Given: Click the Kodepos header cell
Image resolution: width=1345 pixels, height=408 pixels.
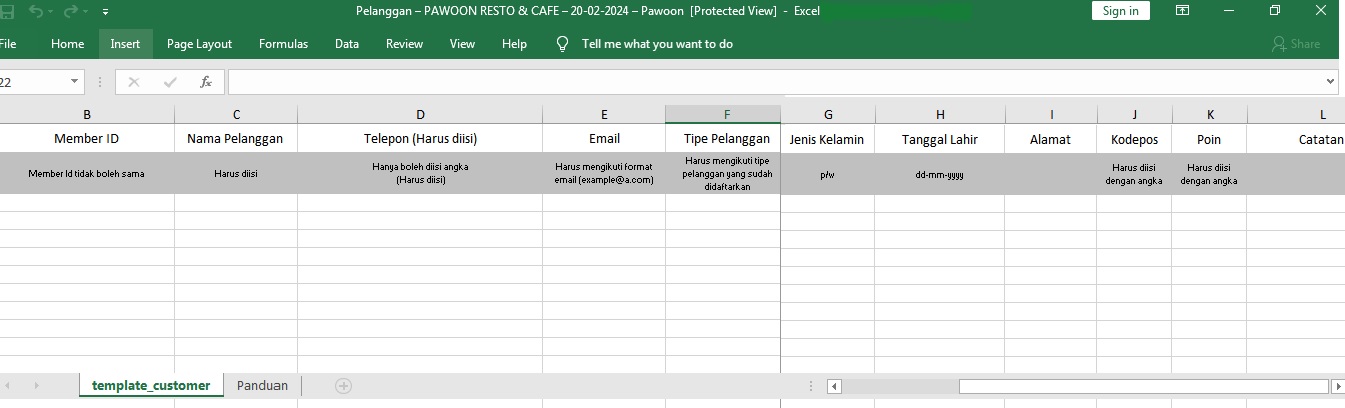Looking at the screenshot, I should click(1135, 139).
